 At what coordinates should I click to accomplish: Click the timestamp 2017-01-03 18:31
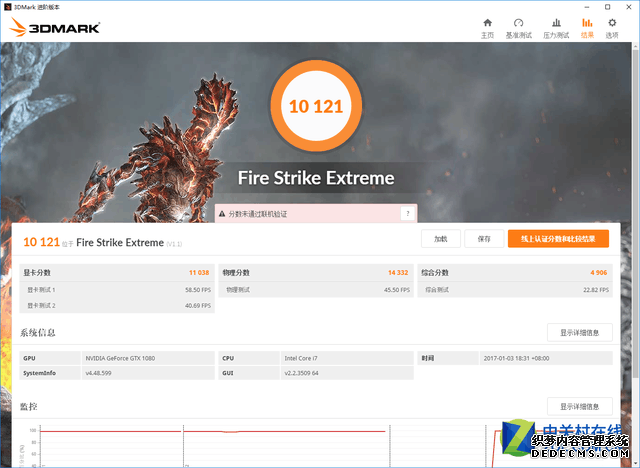click(516, 358)
